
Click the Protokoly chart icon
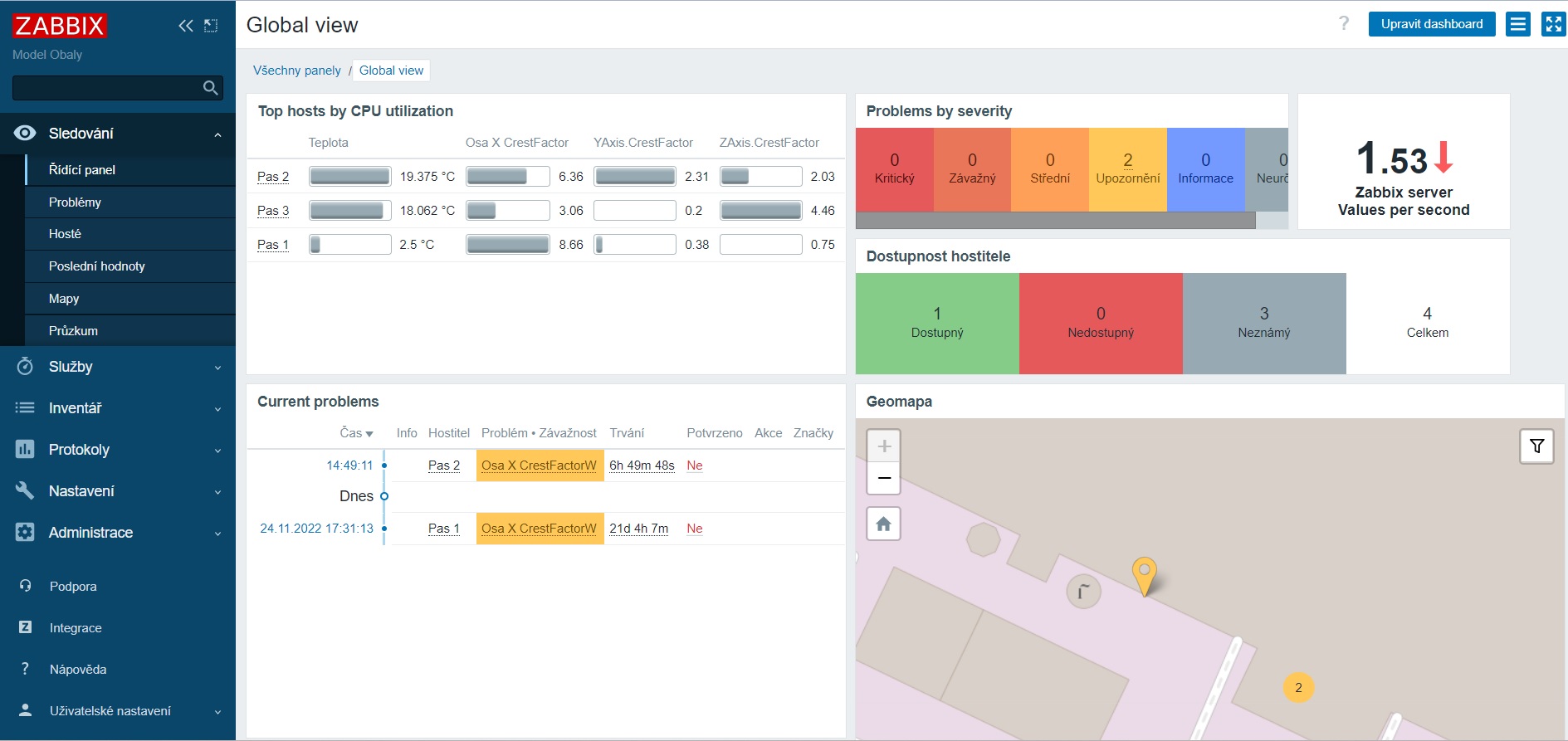coord(25,449)
